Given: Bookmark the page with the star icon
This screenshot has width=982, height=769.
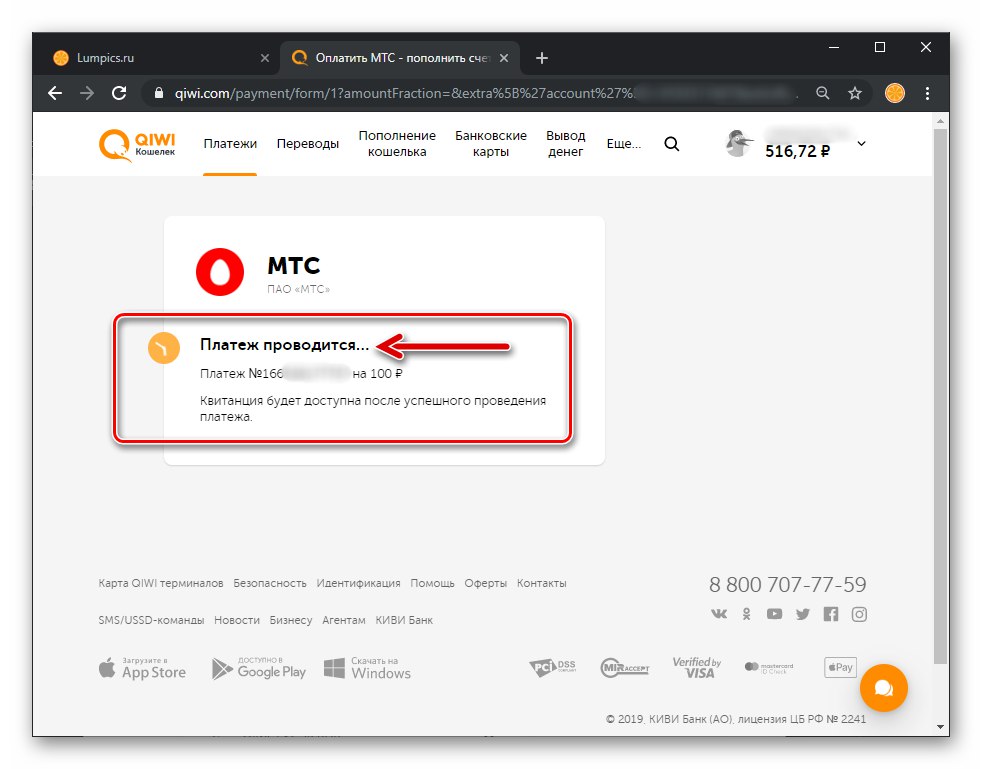Looking at the screenshot, I should (x=855, y=93).
